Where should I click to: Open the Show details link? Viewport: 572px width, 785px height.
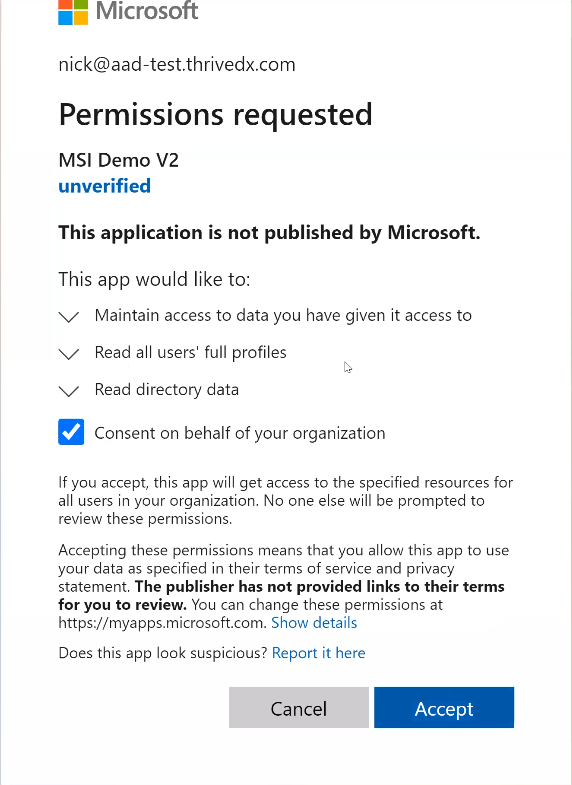coord(314,623)
